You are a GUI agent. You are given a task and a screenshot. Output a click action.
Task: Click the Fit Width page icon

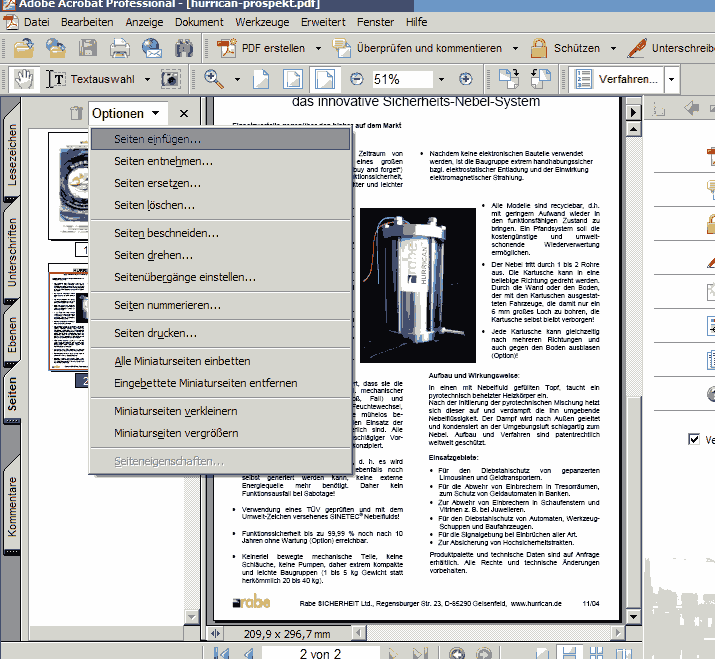324,79
